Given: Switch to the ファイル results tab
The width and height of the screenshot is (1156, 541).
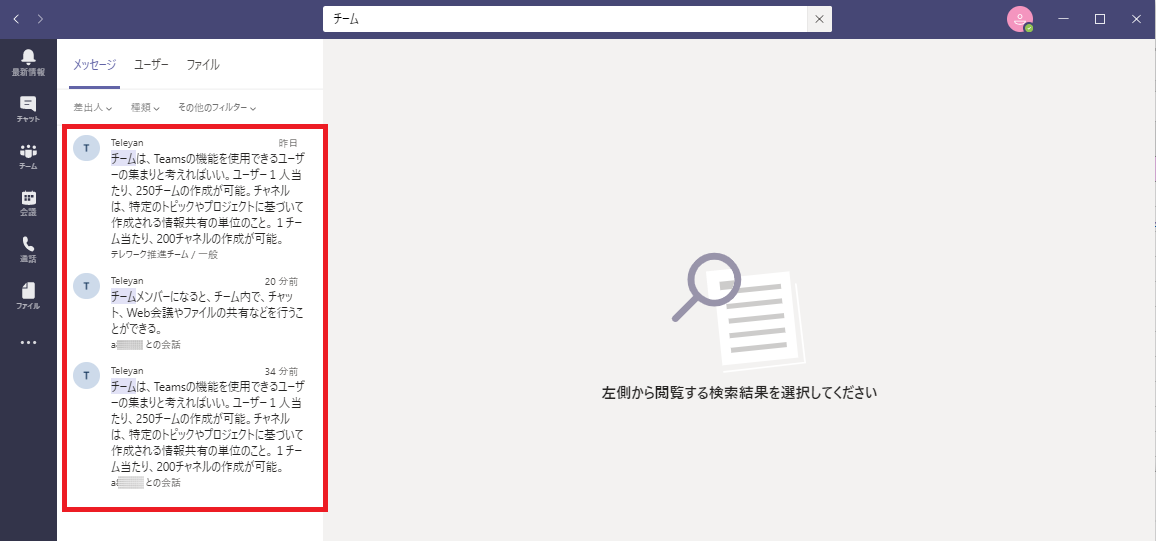Looking at the screenshot, I should (x=203, y=65).
